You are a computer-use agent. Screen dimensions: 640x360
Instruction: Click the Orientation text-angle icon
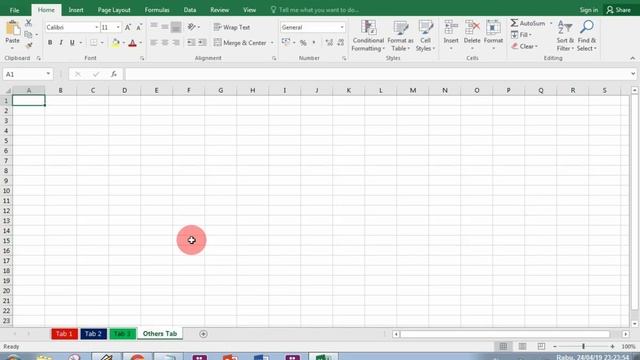(191, 27)
